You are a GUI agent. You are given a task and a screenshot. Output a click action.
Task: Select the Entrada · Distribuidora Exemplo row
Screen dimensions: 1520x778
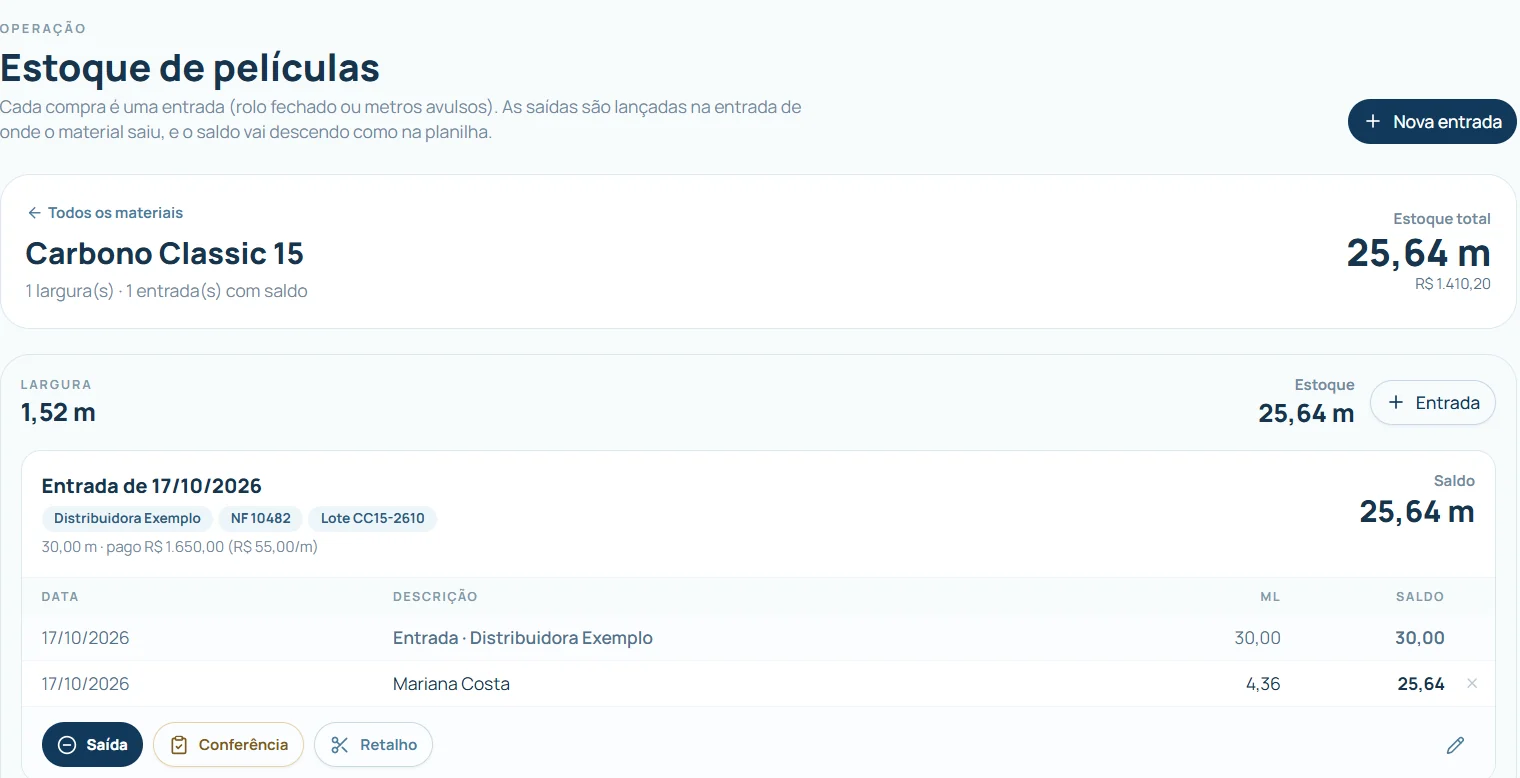click(758, 638)
